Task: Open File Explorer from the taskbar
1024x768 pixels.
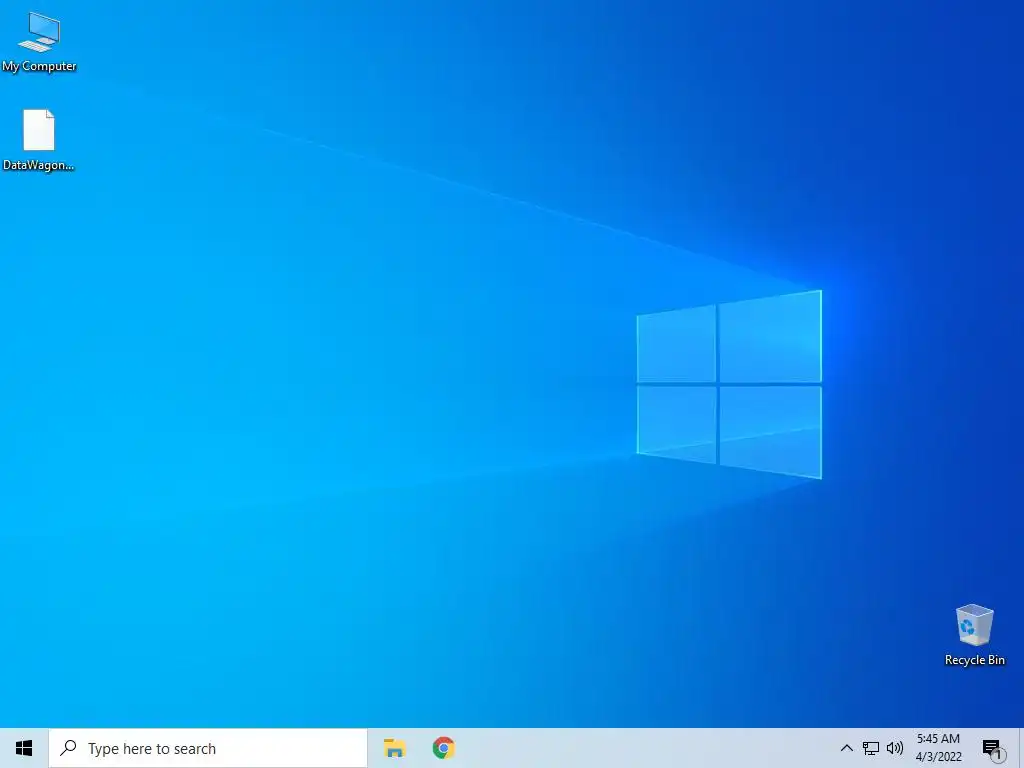Action: [x=394, y=748]
